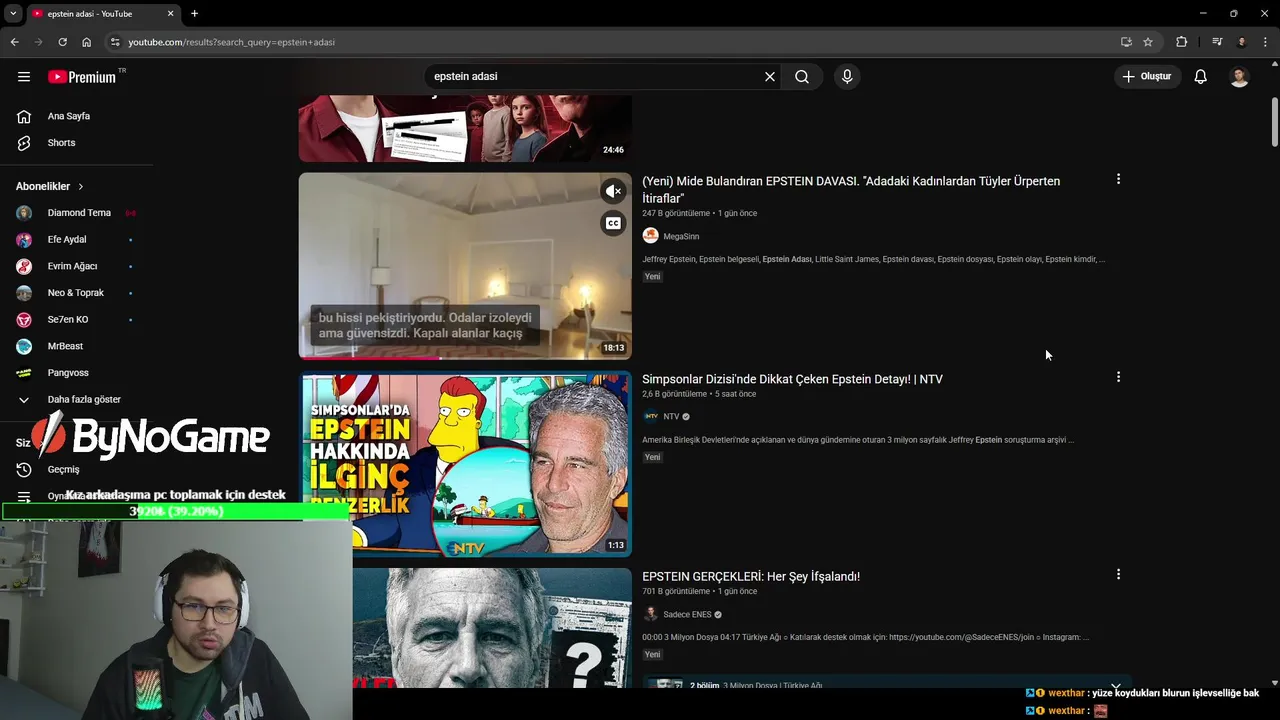The image size is (1280, 720).
Task: Close the epstein adasi YouTube tab
Action: (170, 14)
